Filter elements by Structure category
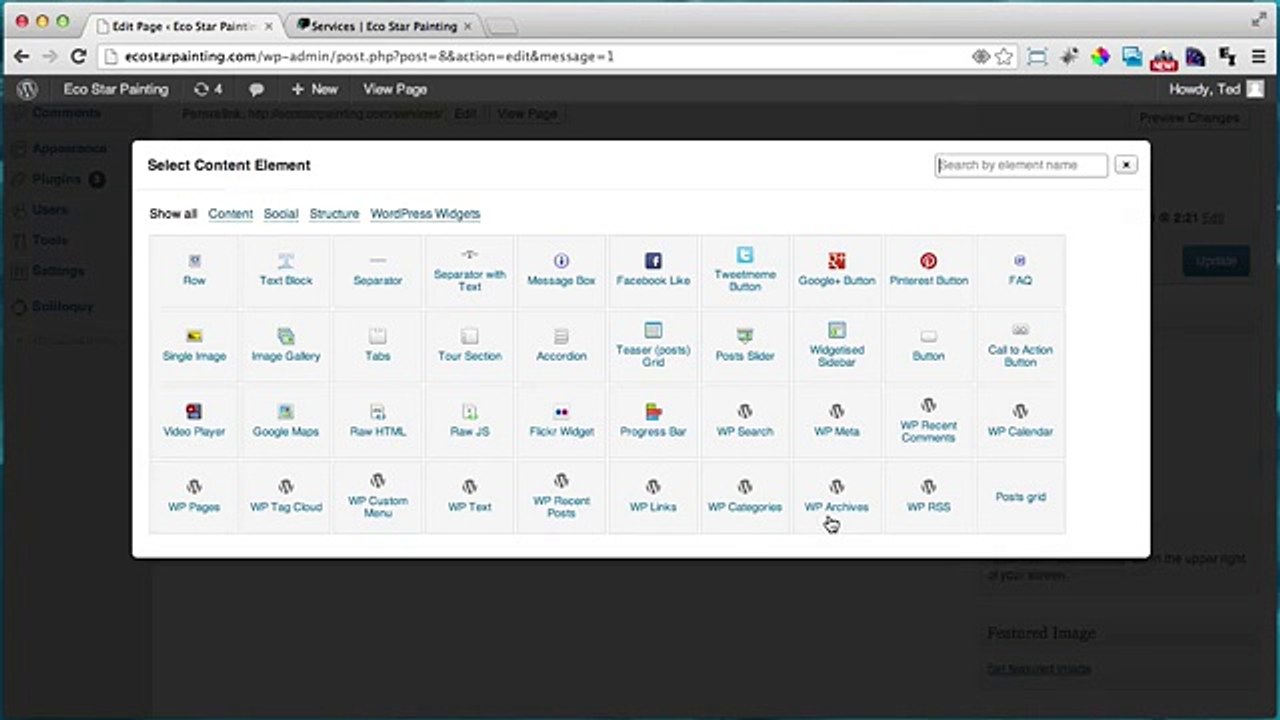The height and width of the screenshot is (720, 1280). click(334, 214)
